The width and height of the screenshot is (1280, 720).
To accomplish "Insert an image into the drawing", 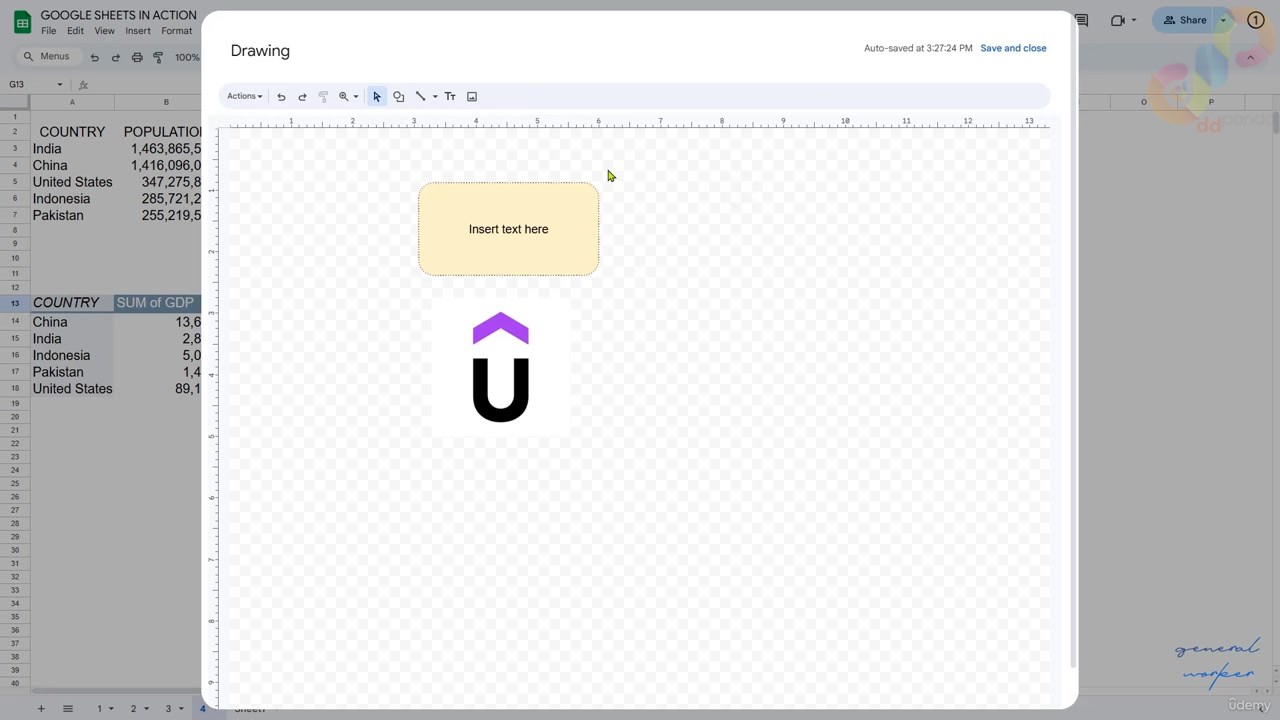I will 472,97.
